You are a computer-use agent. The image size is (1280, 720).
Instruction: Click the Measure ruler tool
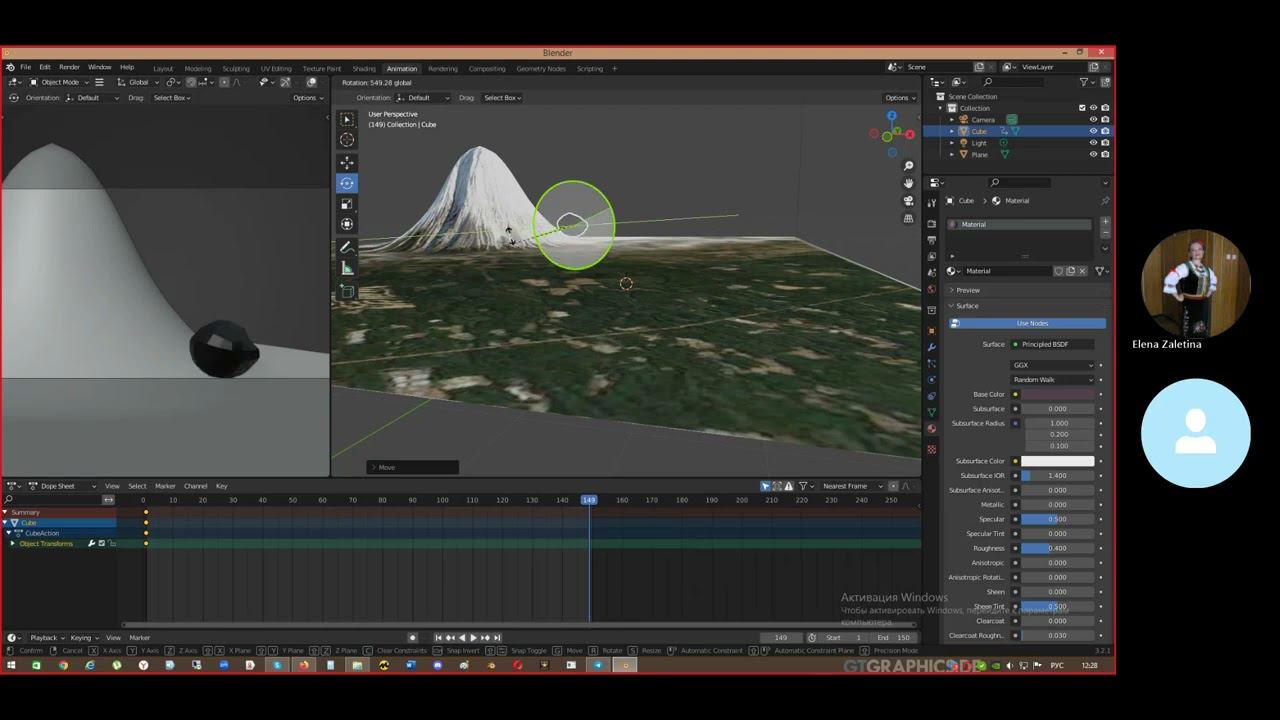(347, 268)
